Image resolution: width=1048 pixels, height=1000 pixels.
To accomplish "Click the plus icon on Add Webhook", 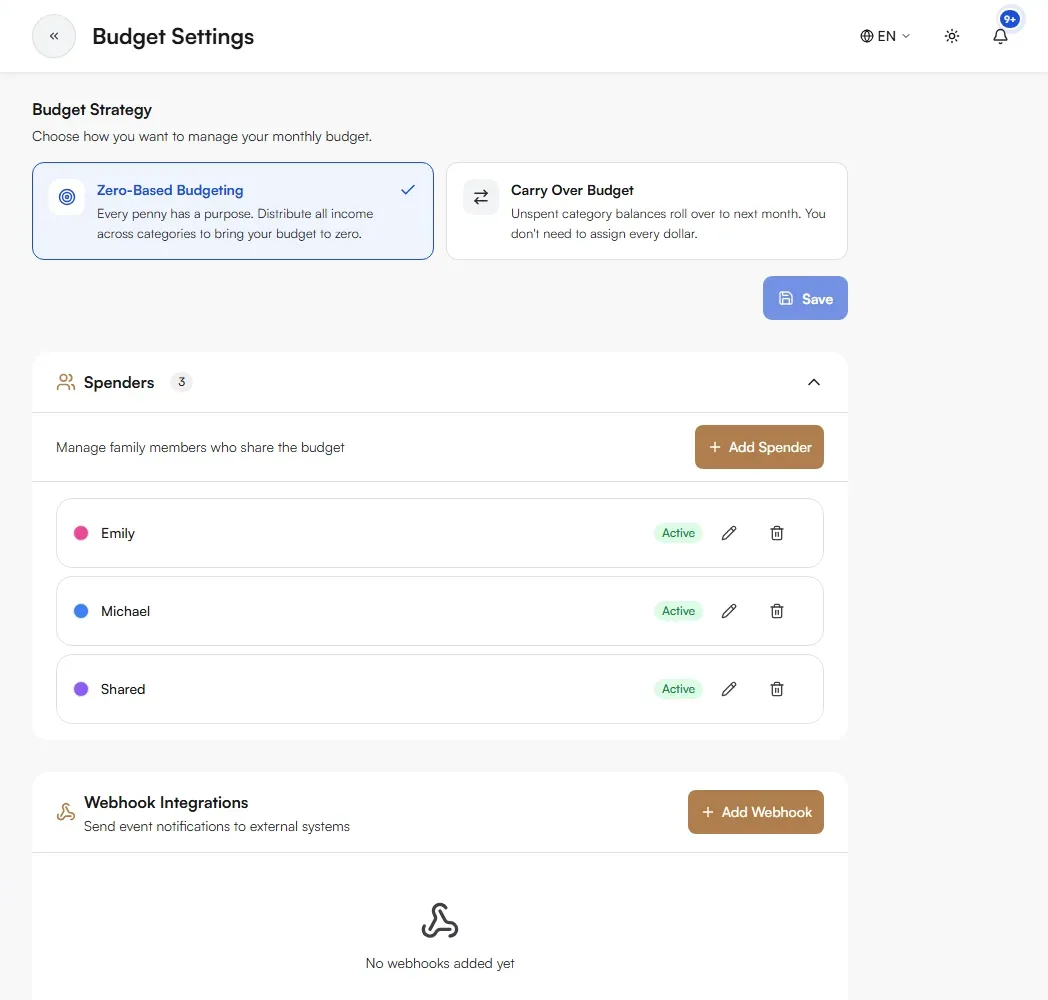I will coord(708,812).
